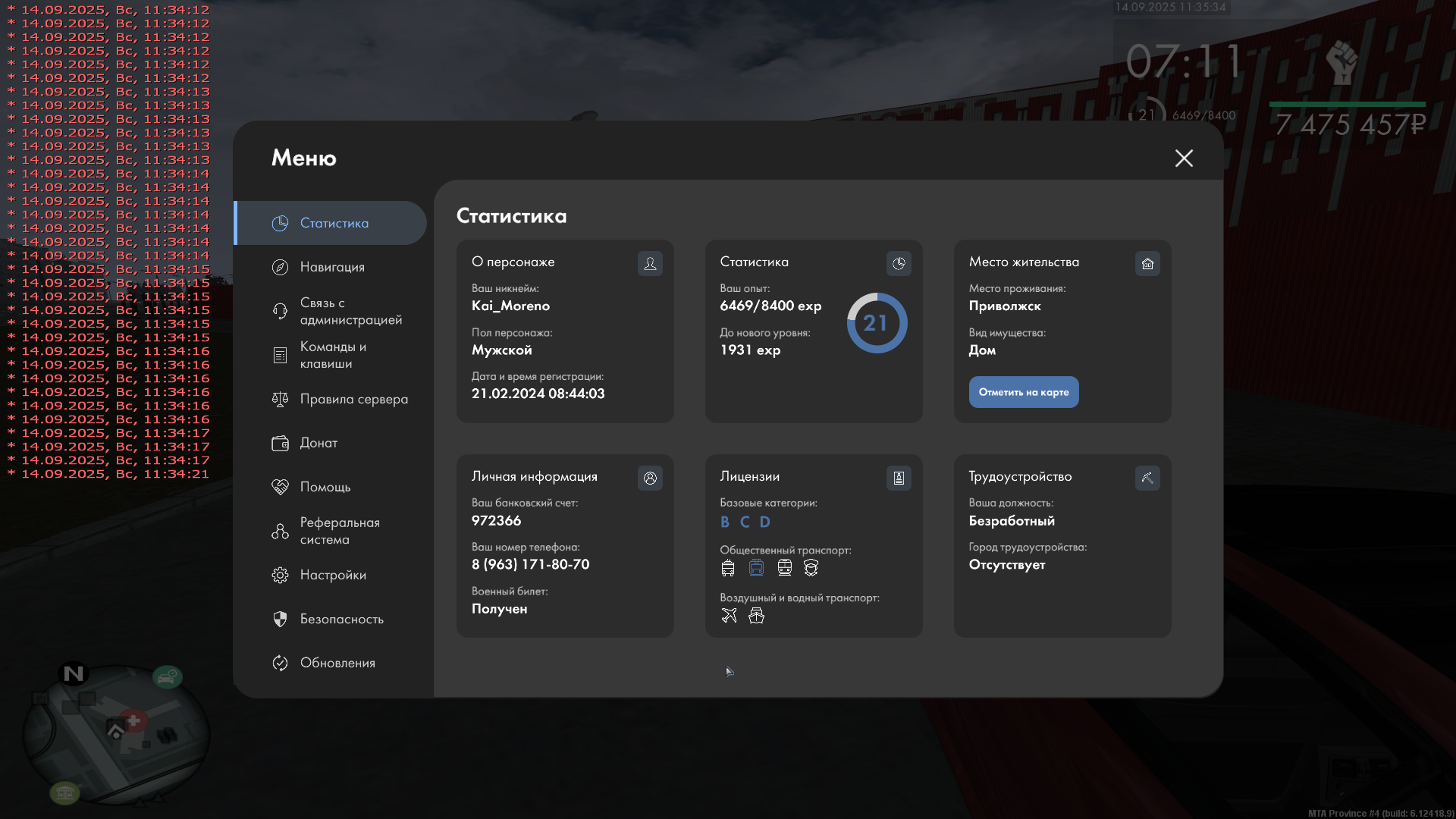This screenshot has width=1456, height=819.
Task: Open the Навигация menu section
Action: 332,267
